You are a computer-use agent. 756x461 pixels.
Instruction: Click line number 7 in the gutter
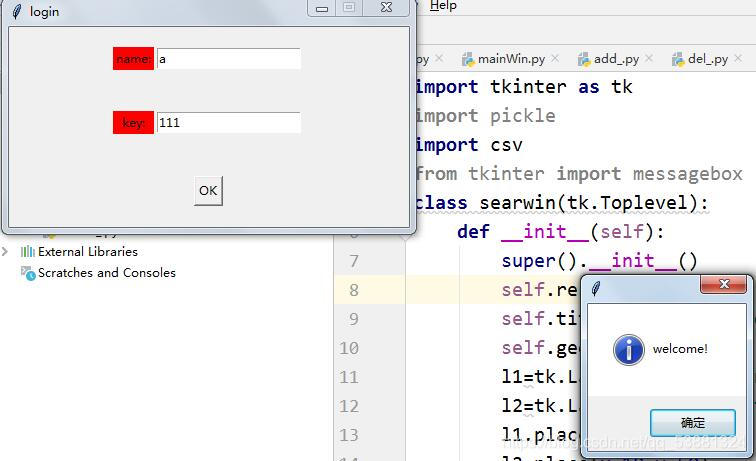coord(354,261)
